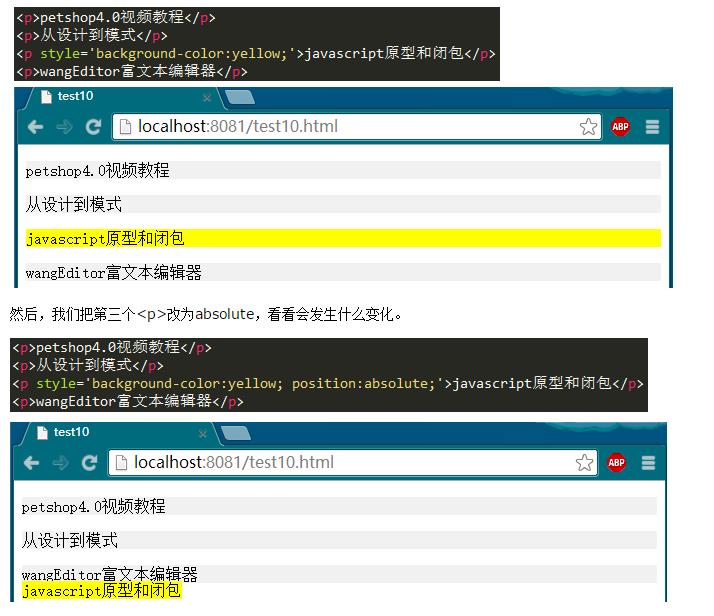Screen dimensions: 714x616
Task: Click back arrow in lower browser window
Action: click(x=31, y=463)
